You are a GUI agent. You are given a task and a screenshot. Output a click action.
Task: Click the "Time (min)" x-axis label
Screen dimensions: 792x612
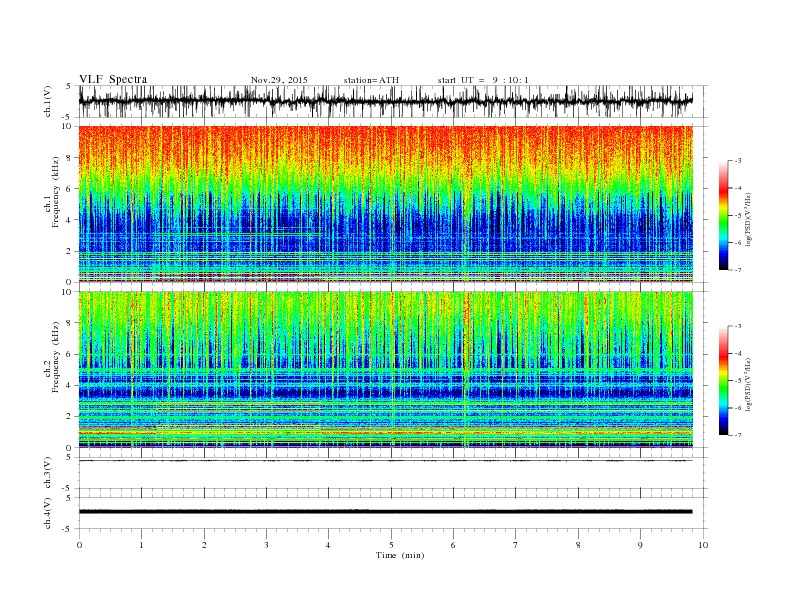click(400, 555)
